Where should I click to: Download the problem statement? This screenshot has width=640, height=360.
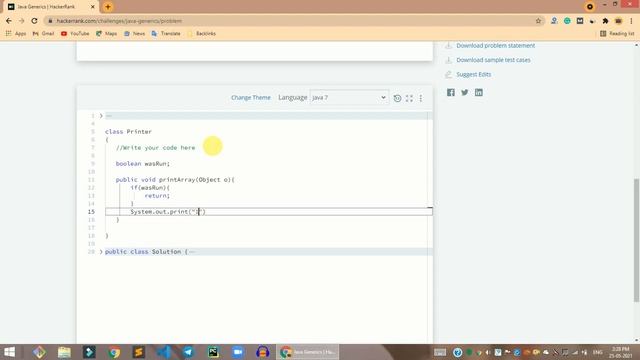[x=496, y=46]
